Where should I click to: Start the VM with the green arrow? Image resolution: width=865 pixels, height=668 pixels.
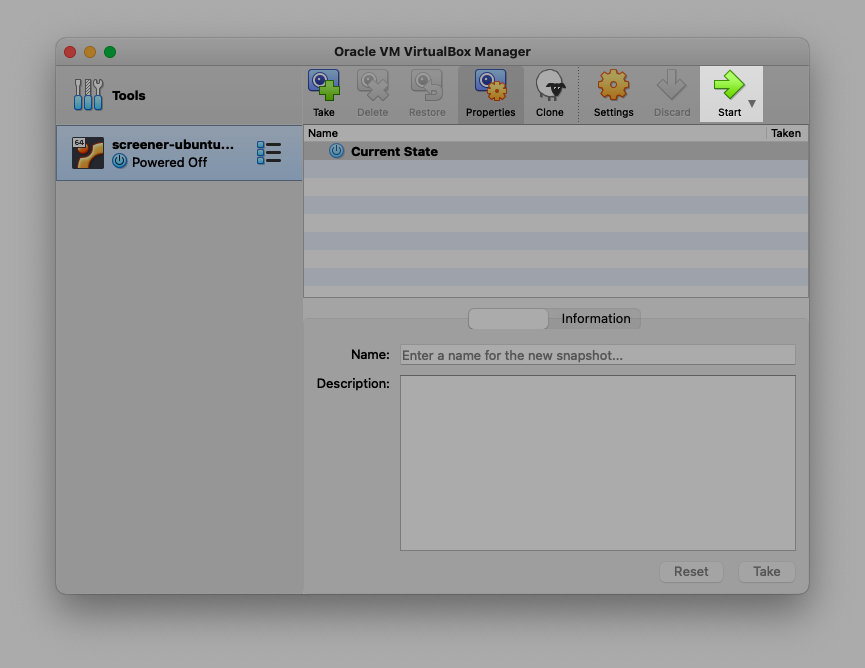tap(728, 87)
